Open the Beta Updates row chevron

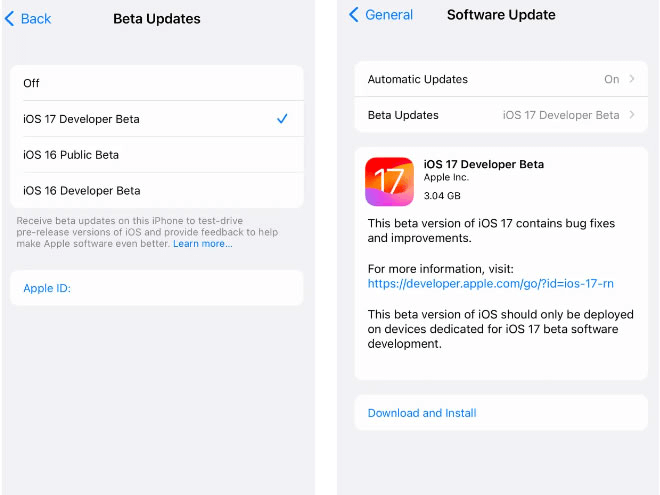click(x=631, y=114)
